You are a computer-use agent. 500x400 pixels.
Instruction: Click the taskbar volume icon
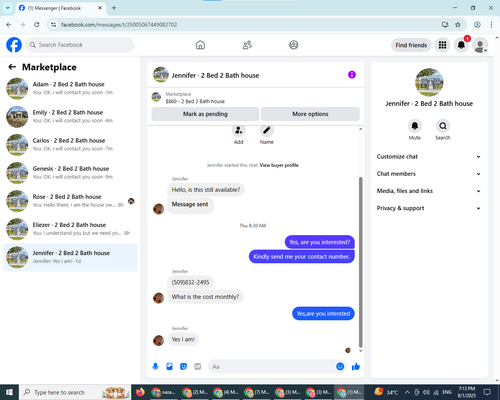tap(426, 392)
